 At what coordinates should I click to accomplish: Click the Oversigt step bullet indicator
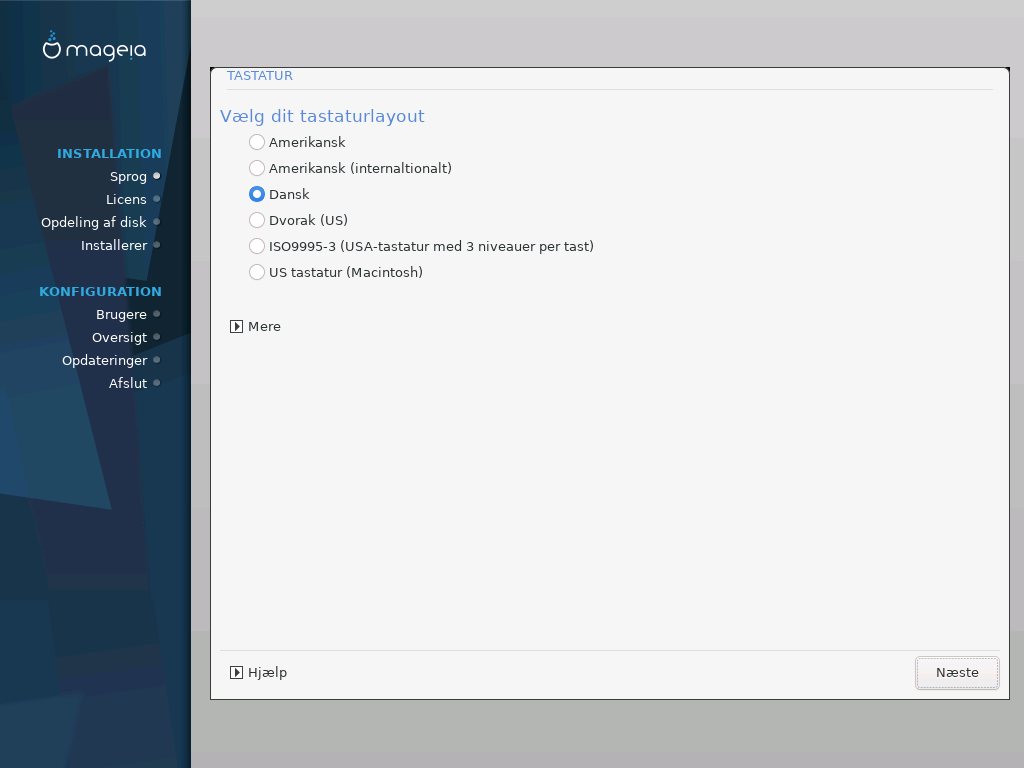[x=157, y=337]
